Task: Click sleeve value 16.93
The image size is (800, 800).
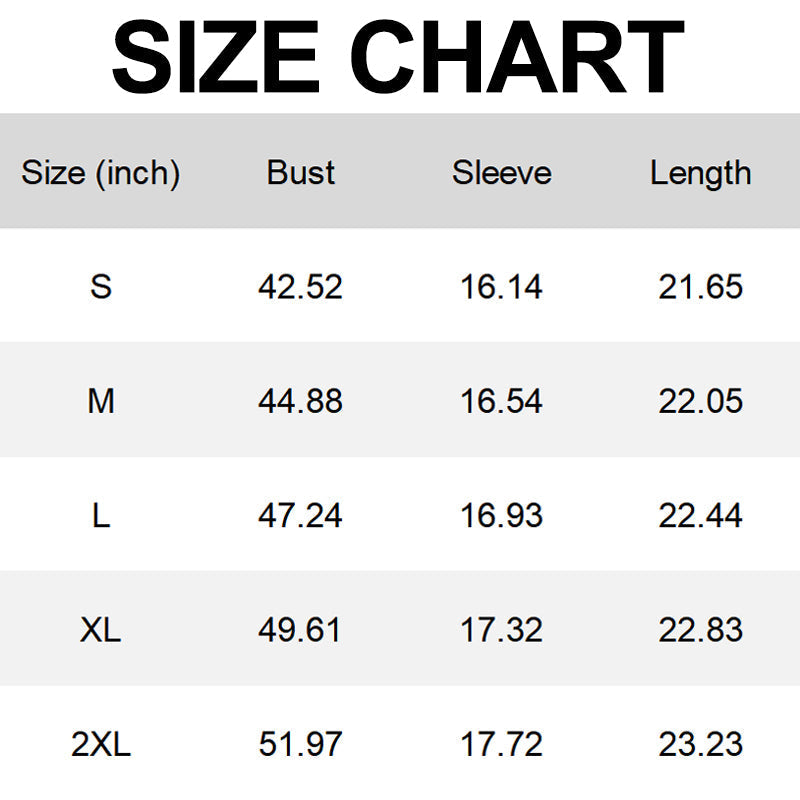Action: (x=501, y=515)
